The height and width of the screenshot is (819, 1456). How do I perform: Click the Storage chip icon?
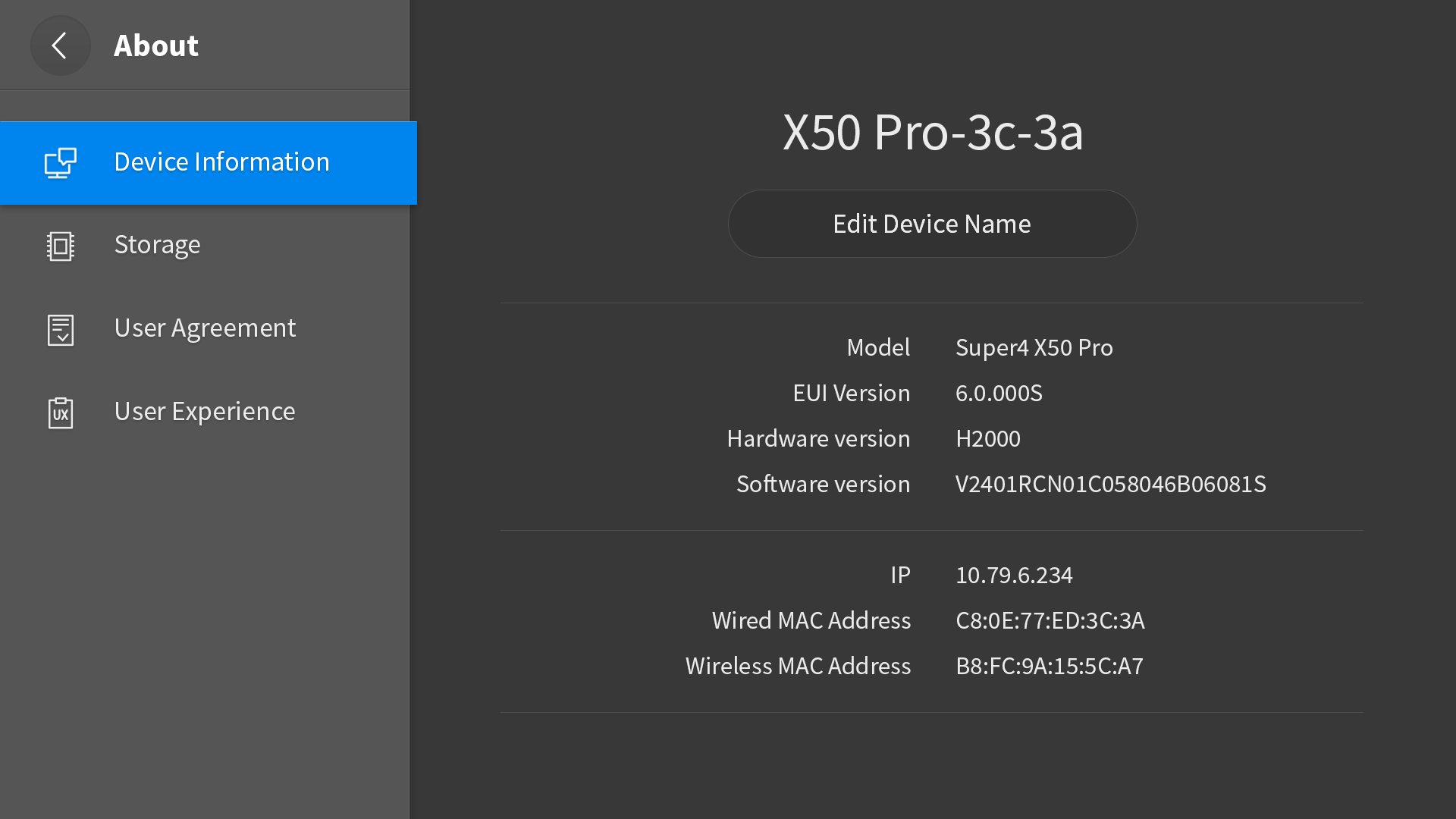tap(60, 246)
